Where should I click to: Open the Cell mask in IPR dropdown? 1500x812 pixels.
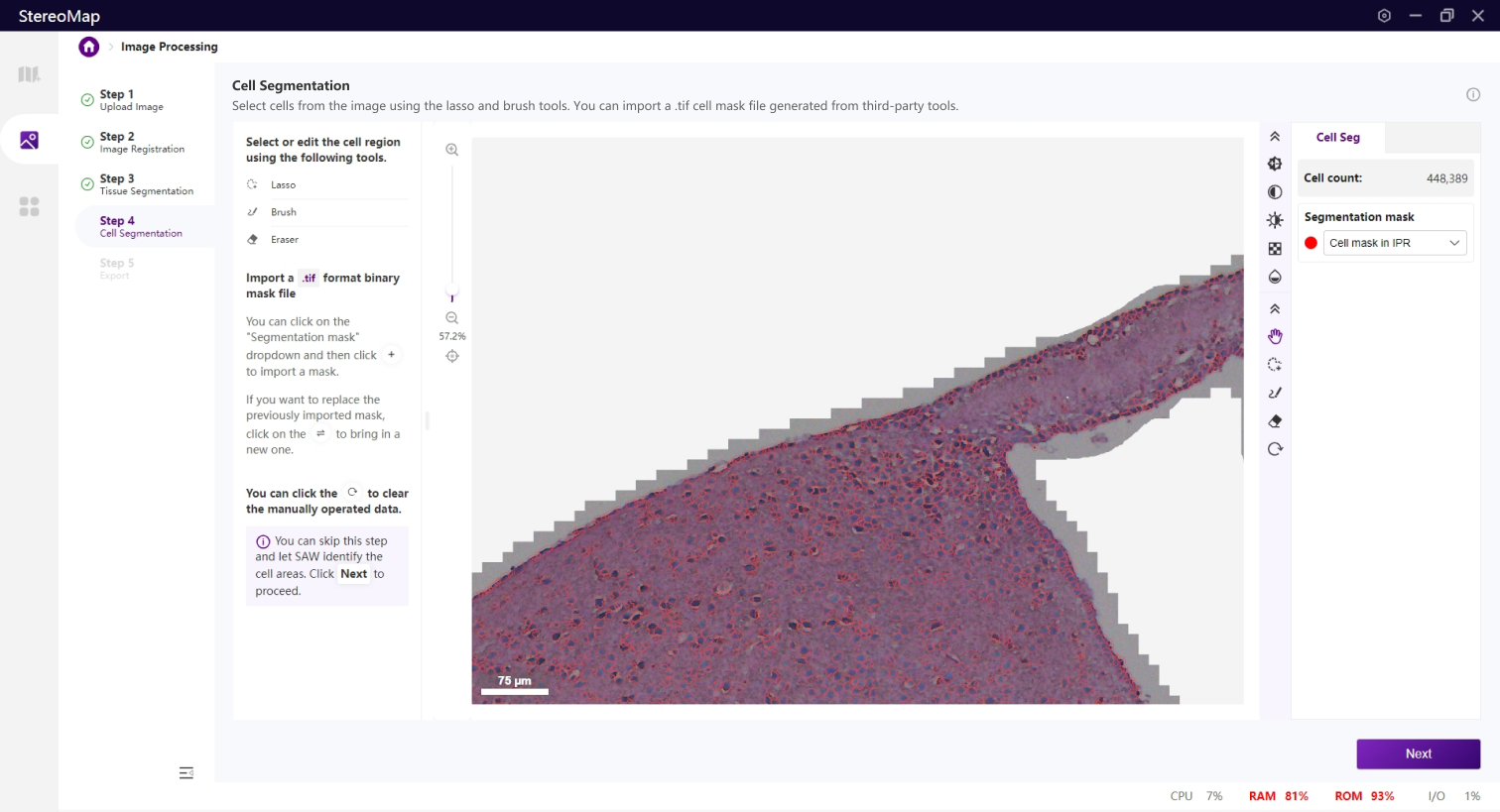click(x=1395, y=243)
